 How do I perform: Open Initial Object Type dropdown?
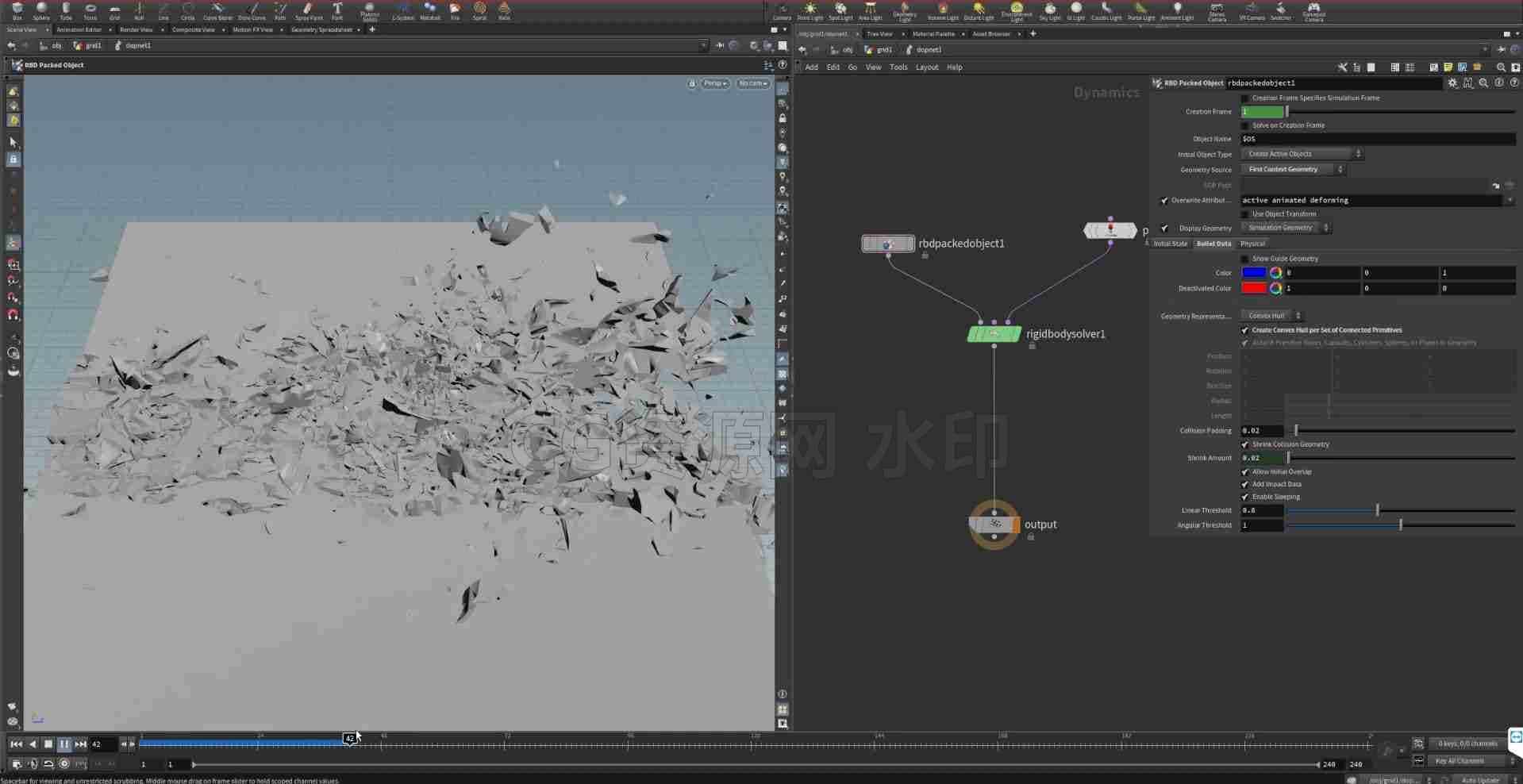coord(1302,154)
